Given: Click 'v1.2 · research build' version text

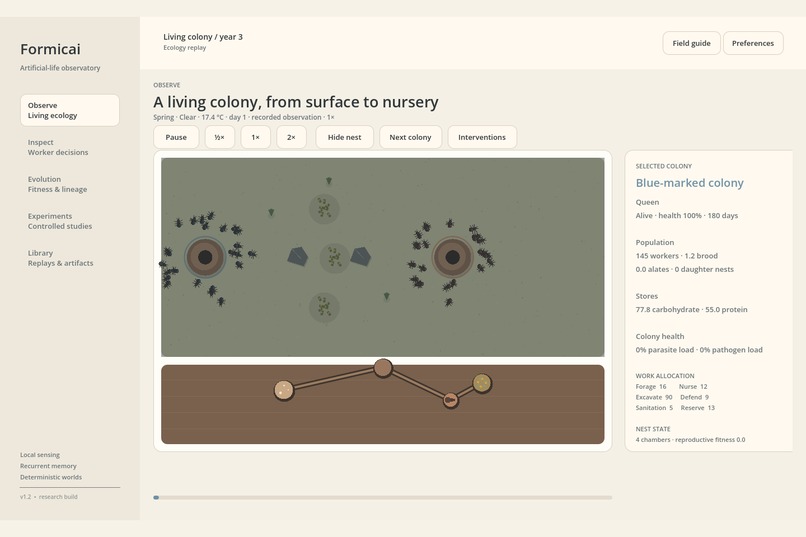Looking at the screenshot, I should (49, 497).
